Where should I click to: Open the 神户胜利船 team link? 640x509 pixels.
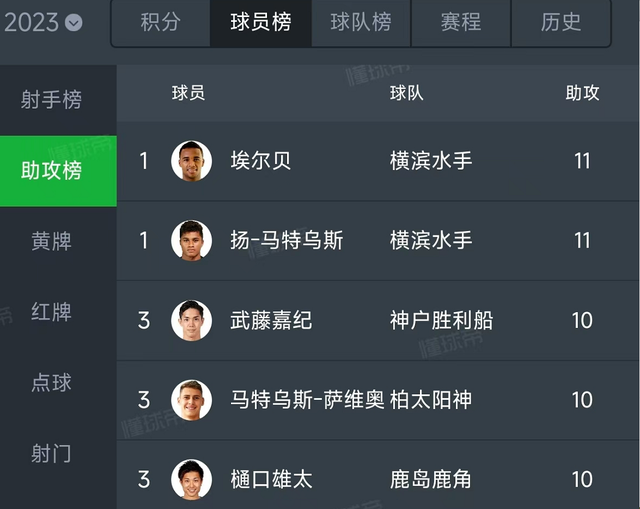tap(441, 321)
